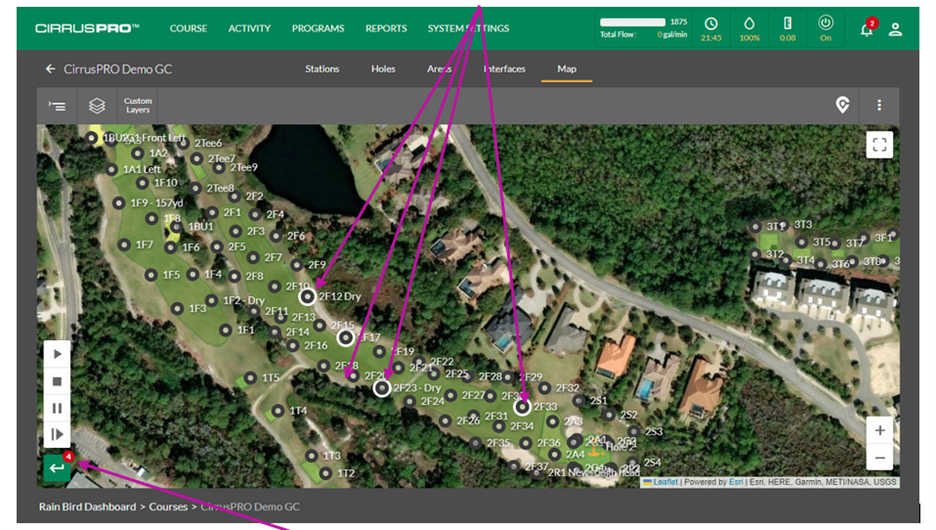Select station marker 1F7
This screenshot has width=936, height=530.
[124, 245]
